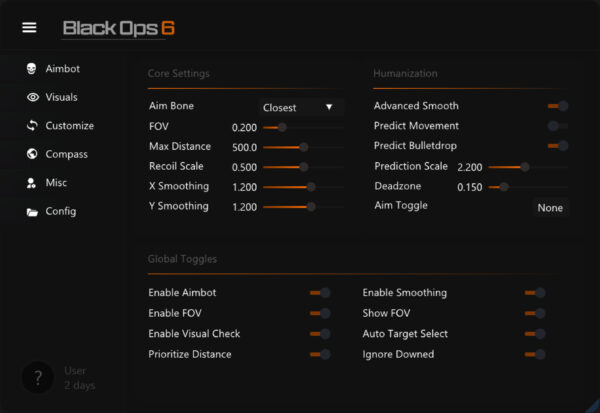600x413 pixels.
Task: Switch off Ignore Downed
Action: [x=535, y=354]
